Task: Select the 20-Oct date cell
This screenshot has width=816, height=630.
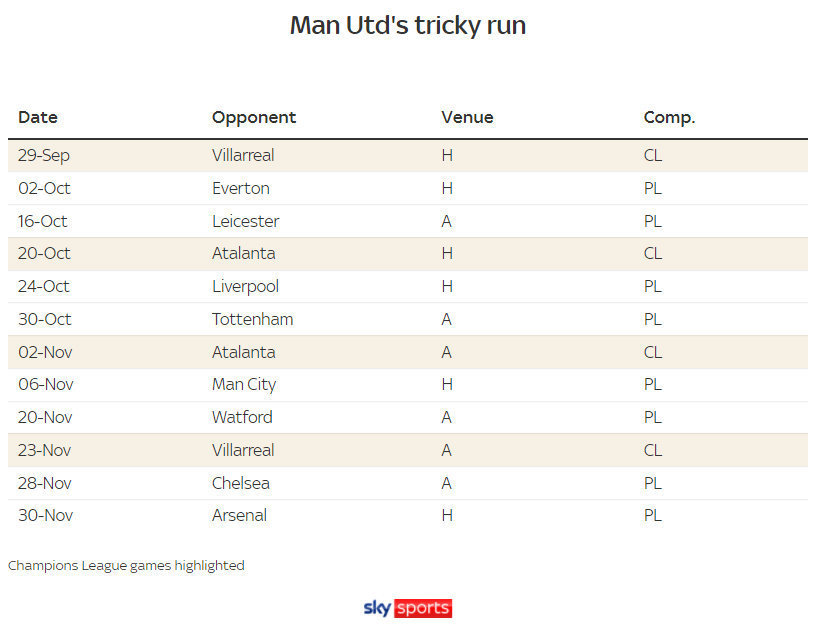Action: (x=44, y=253)
